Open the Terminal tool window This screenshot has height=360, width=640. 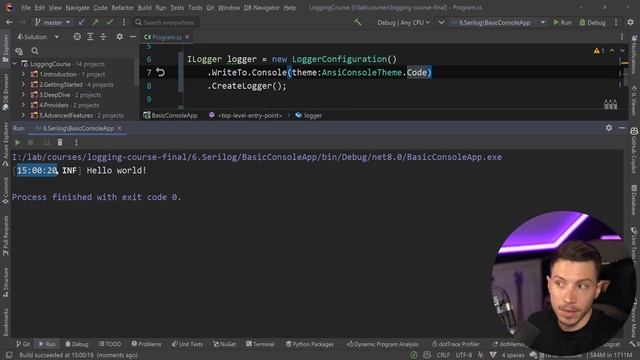click(x=260, y=344)
